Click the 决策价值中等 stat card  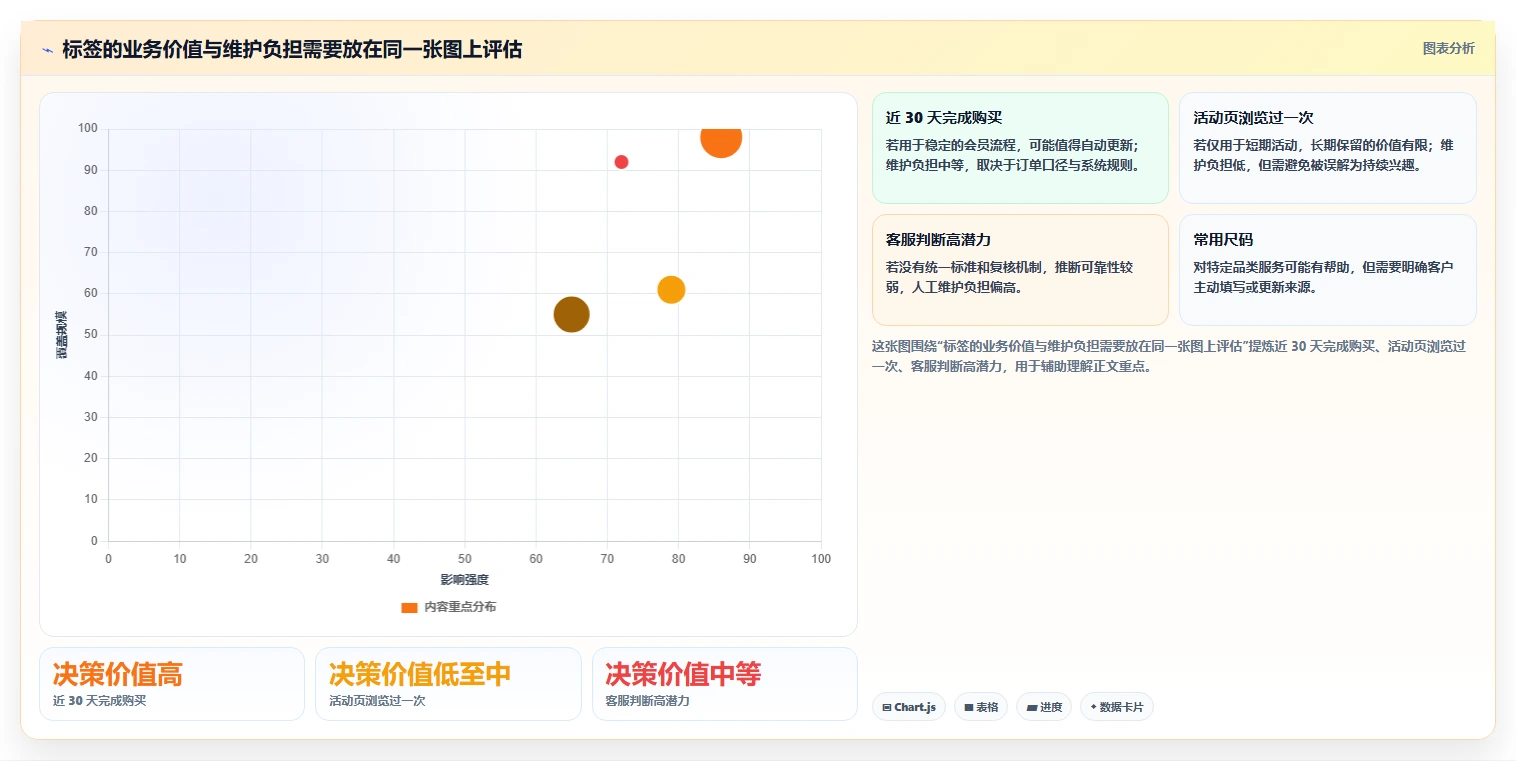(725, 684)
